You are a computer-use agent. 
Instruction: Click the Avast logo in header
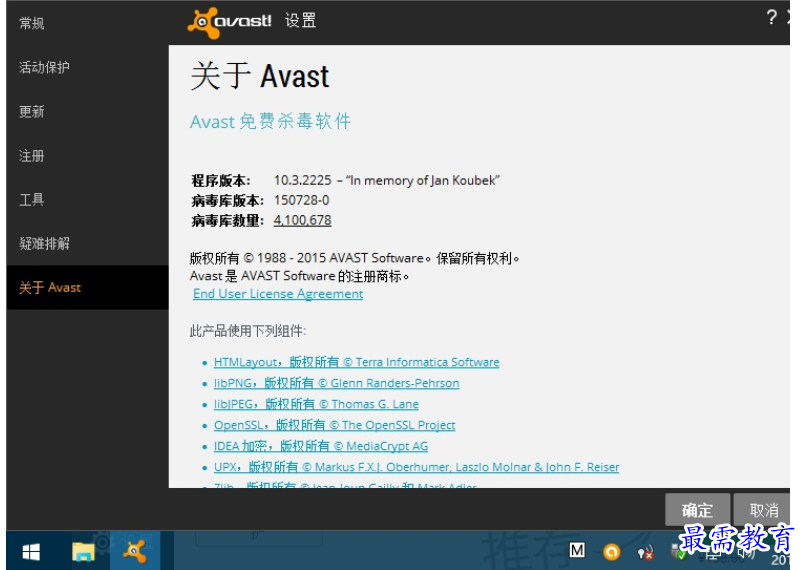coord(229,22)
